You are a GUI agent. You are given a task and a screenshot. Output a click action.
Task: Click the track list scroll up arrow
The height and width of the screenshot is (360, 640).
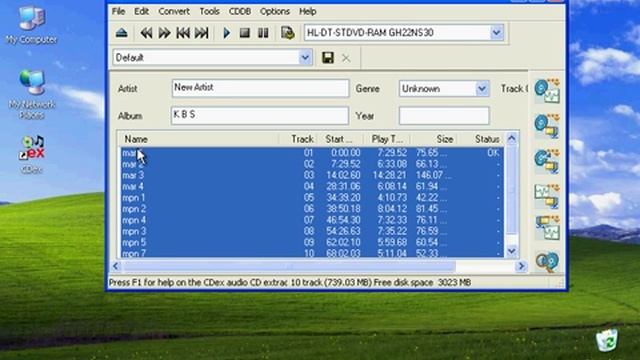point(511,138)
